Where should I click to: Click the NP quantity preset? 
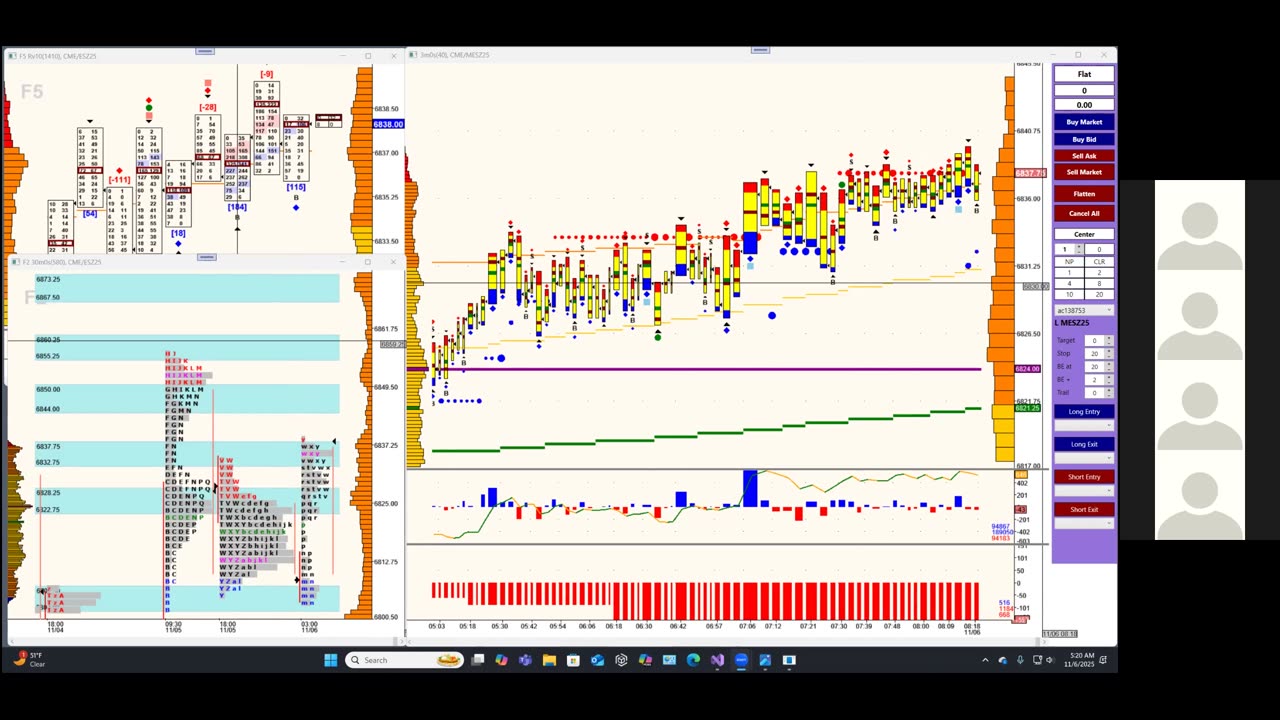point(1069,262)
